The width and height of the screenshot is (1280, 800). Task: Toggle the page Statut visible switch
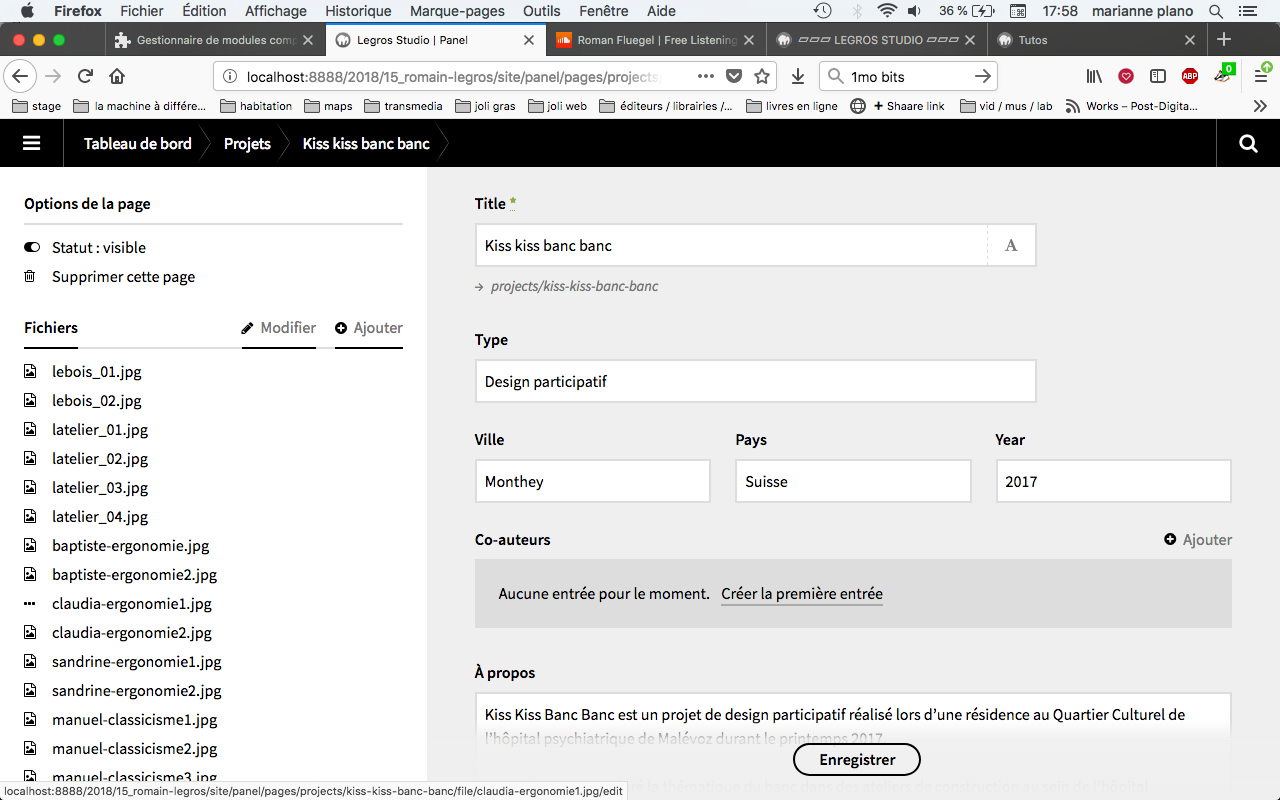coord(32,248)
